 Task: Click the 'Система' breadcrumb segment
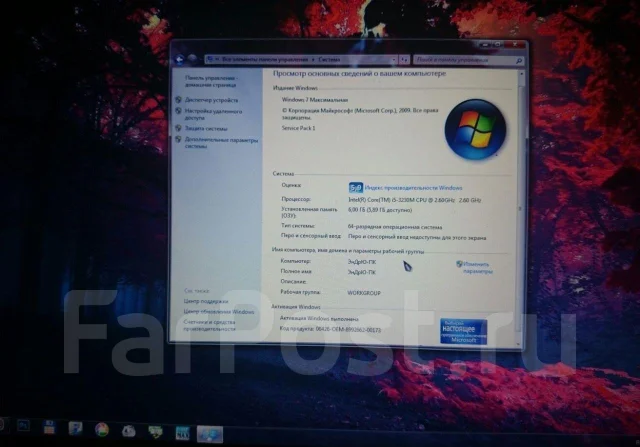329,60
